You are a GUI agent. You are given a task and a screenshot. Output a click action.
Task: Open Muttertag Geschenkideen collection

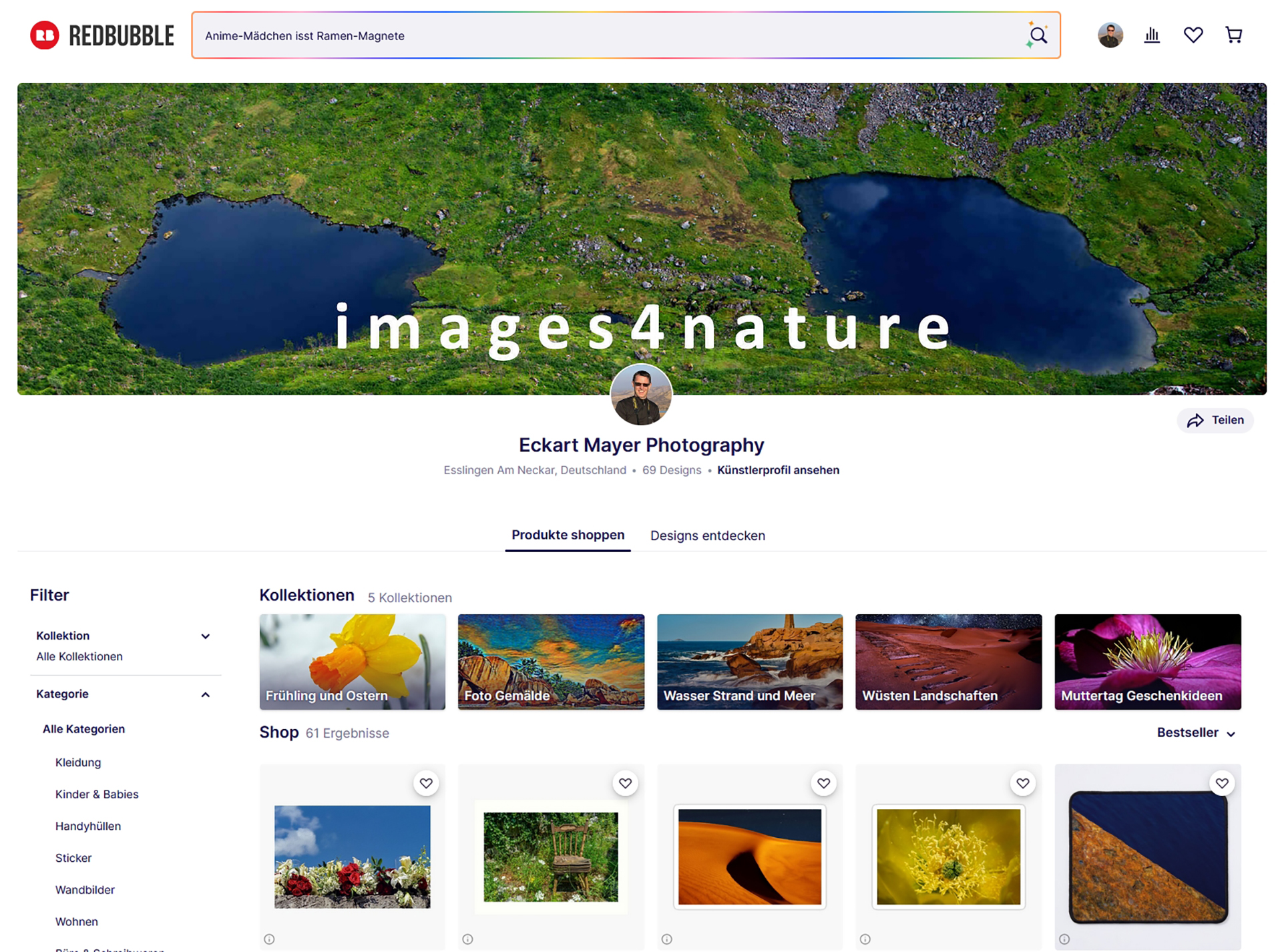[1148, 662]
